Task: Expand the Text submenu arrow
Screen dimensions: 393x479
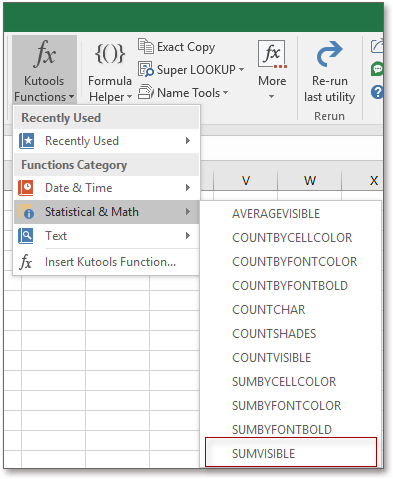Action: (x=188, y=236)
